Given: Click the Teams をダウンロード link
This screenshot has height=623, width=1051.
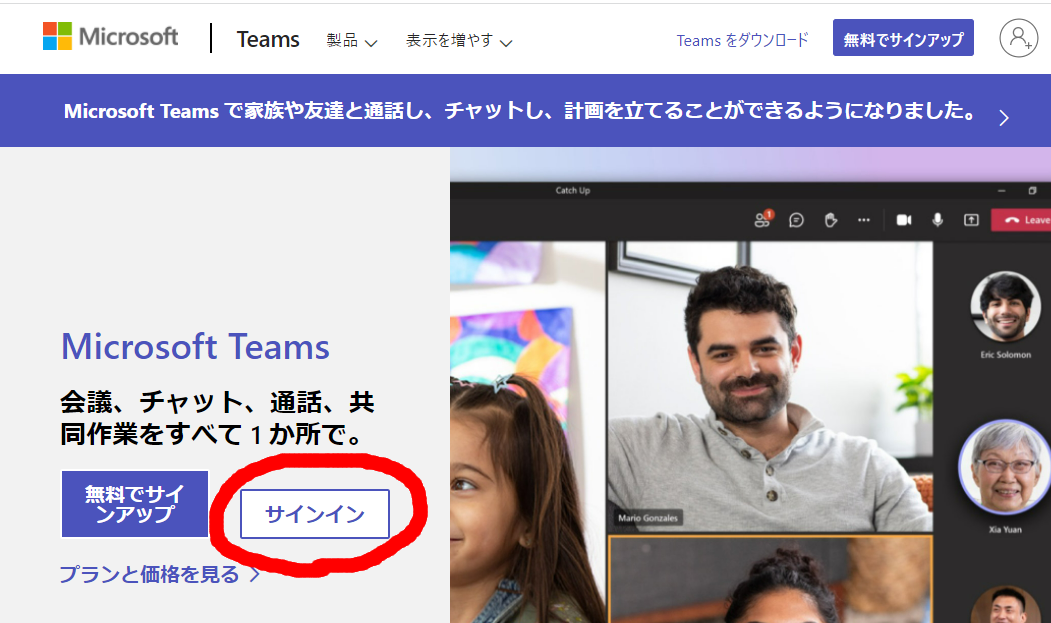Looking at the screenshot, I should [743, 40].
